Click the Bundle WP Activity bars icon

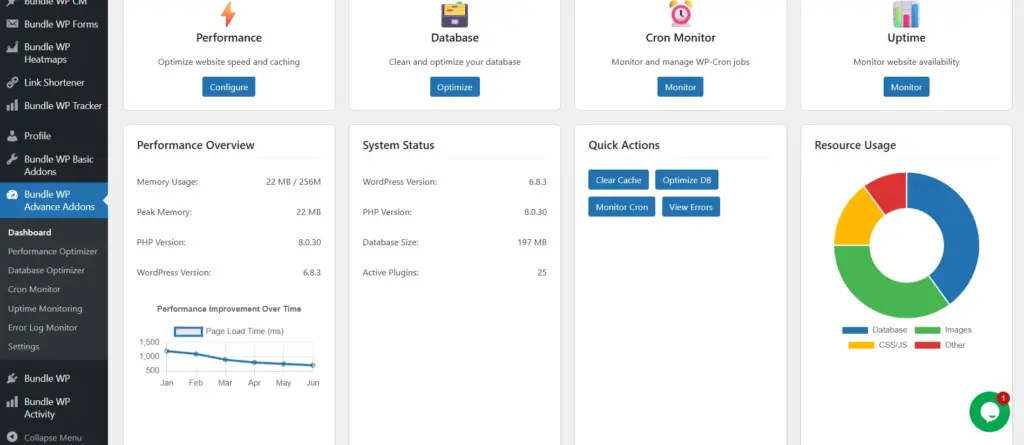(12, 402)
